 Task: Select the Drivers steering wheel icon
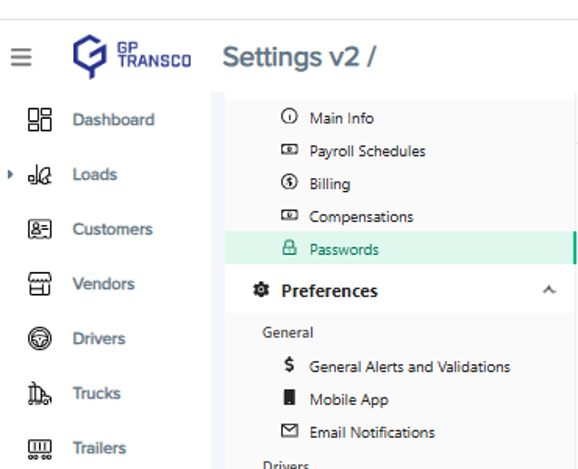pyautogui.click(x=40, y=338)
